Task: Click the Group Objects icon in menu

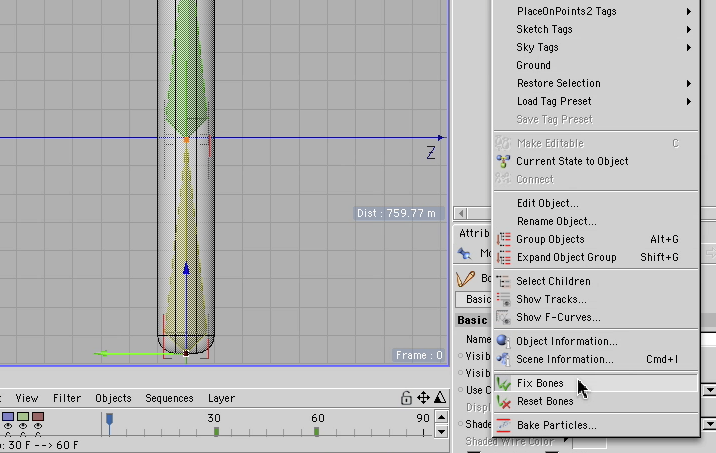Action: (x=503, y=239)
